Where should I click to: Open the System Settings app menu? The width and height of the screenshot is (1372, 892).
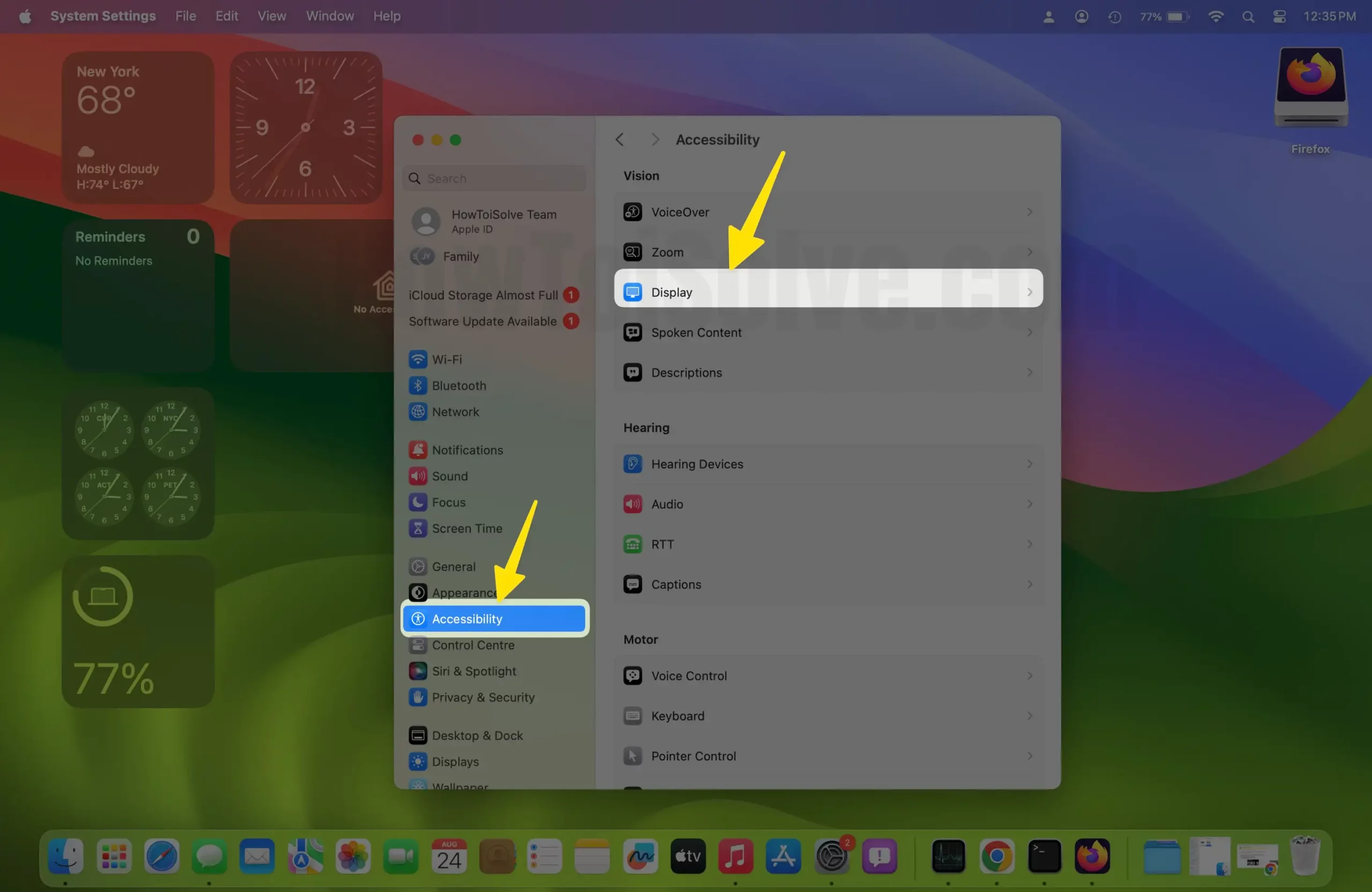pos(103,16)
